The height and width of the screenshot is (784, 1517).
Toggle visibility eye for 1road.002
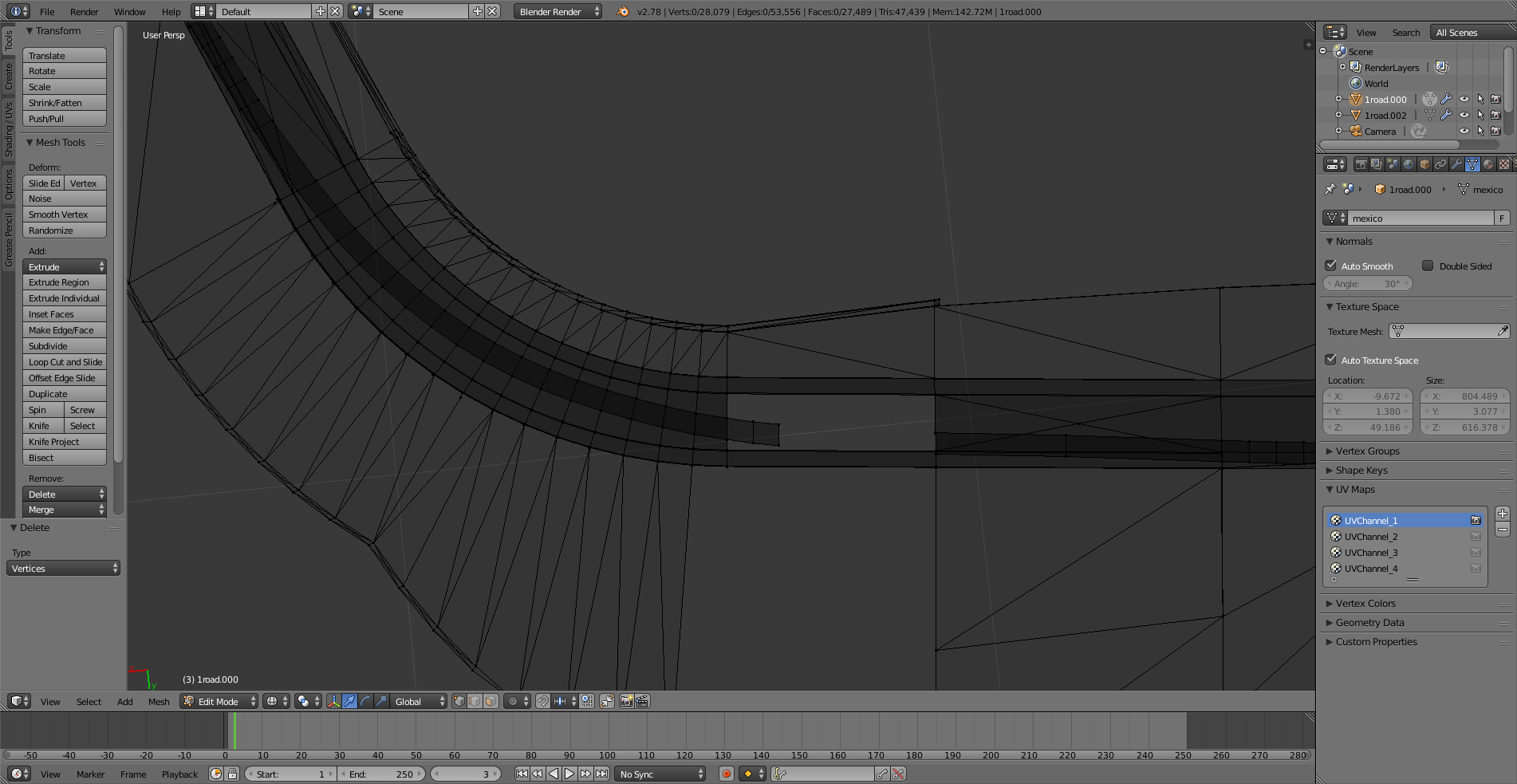[1464, 116]
